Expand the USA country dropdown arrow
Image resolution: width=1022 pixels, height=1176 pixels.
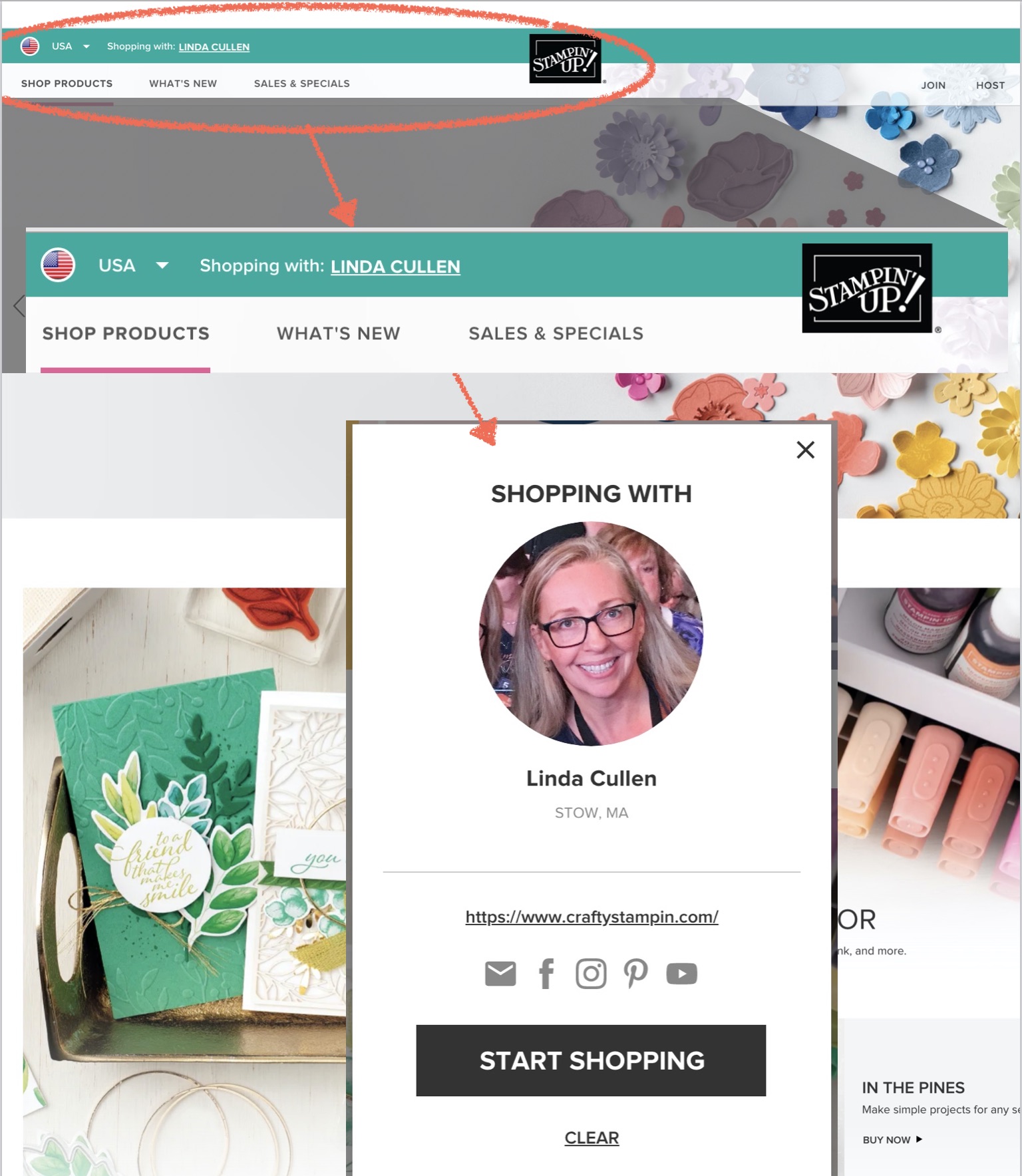[x=86, y=47]
